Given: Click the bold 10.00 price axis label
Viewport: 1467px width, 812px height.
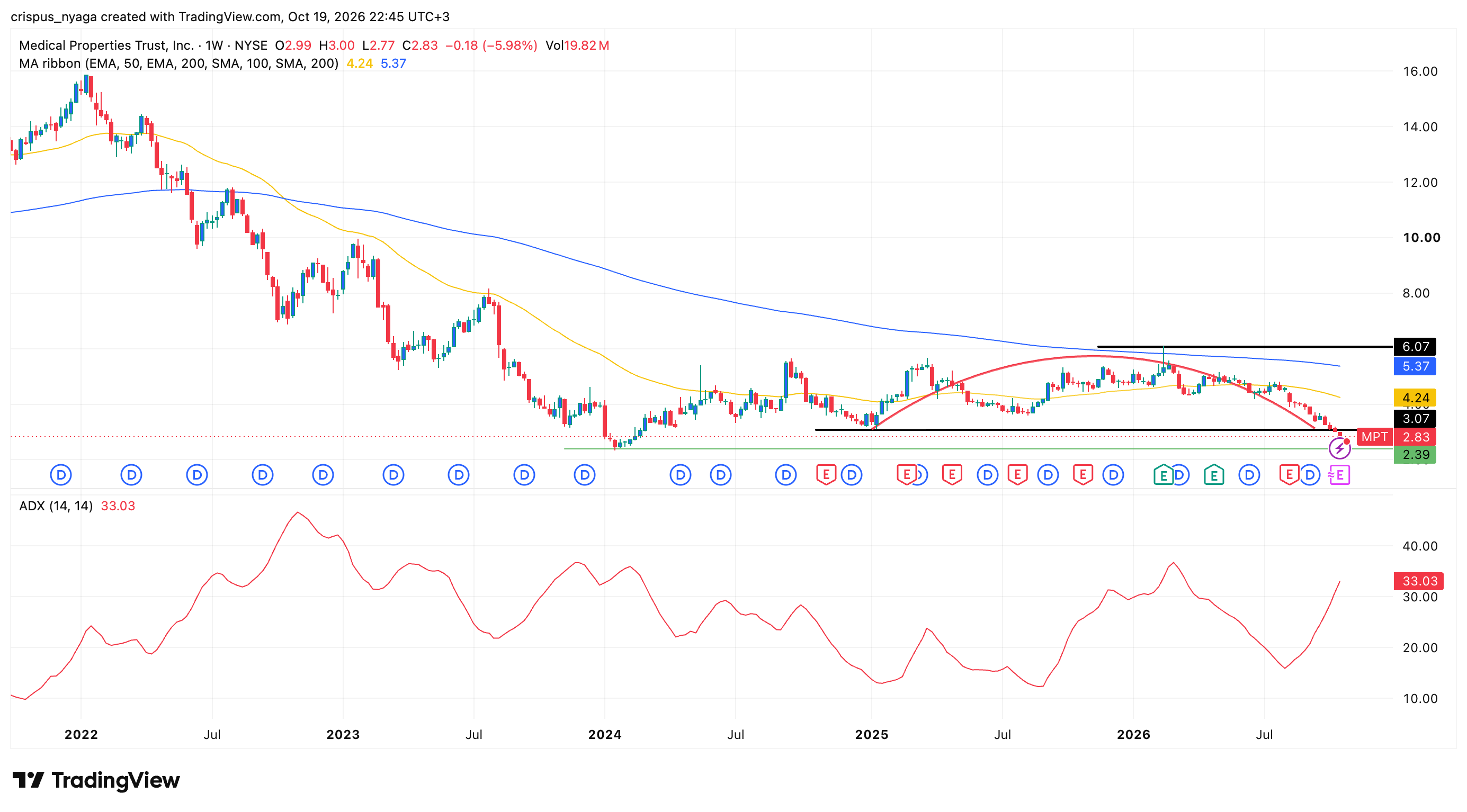Looking at the screenshot, I should [1421, 237].
